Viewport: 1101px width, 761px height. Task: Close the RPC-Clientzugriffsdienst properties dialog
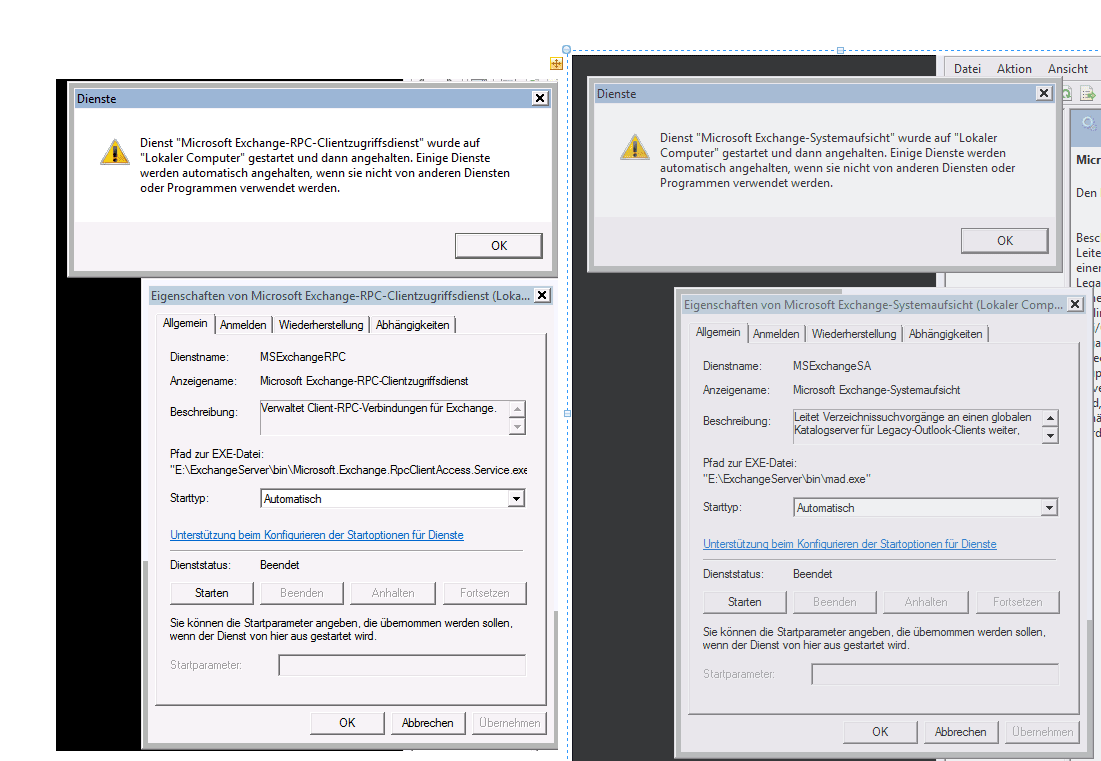542,296
